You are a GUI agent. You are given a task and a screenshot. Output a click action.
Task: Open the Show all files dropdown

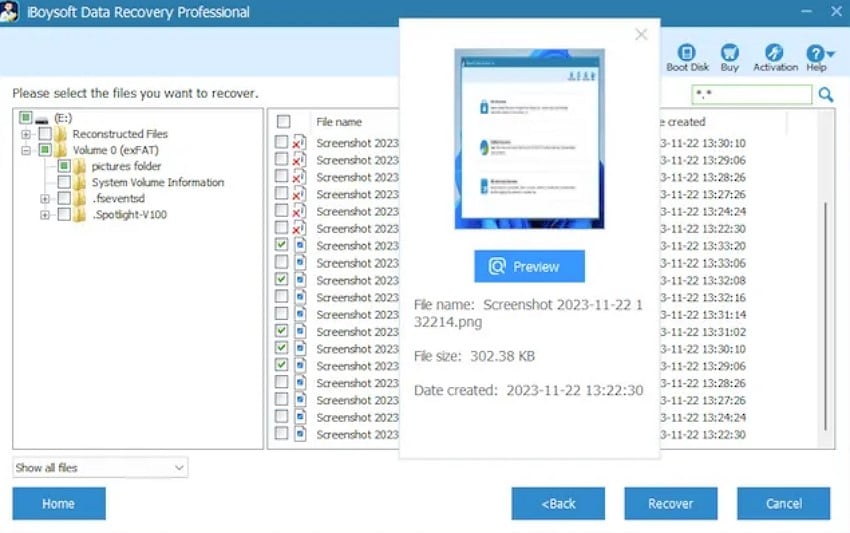100,467
